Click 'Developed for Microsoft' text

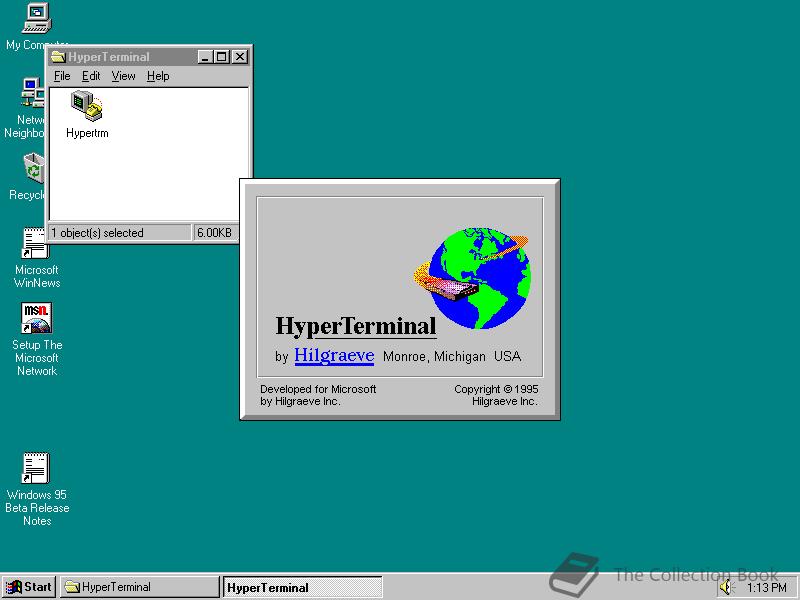click(x=318, y=389)
